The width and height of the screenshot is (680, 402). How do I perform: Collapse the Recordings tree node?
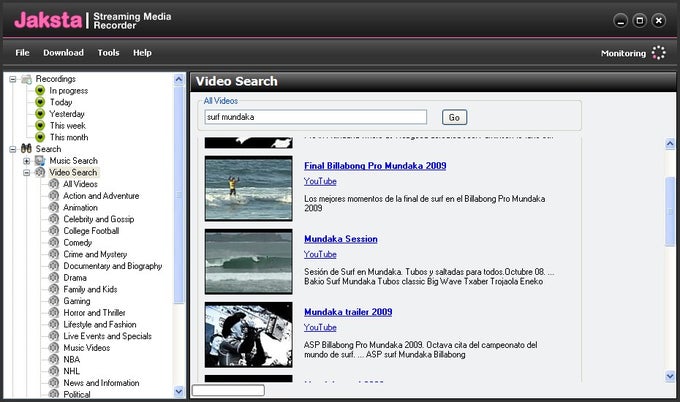coord(13,79)
